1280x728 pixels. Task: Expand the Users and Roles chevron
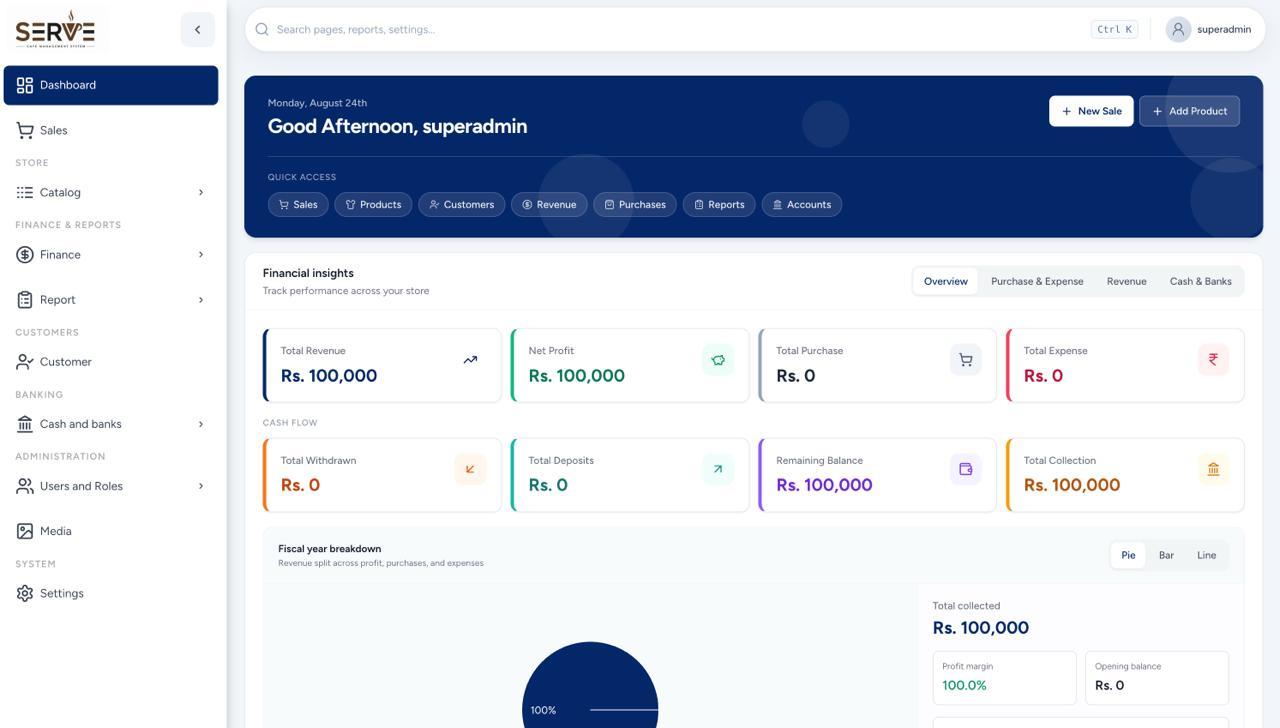201,486
